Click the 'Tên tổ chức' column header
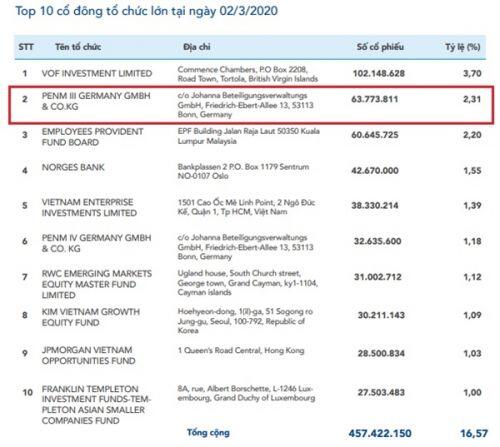 pyautogui.click(x=78, y=47)
